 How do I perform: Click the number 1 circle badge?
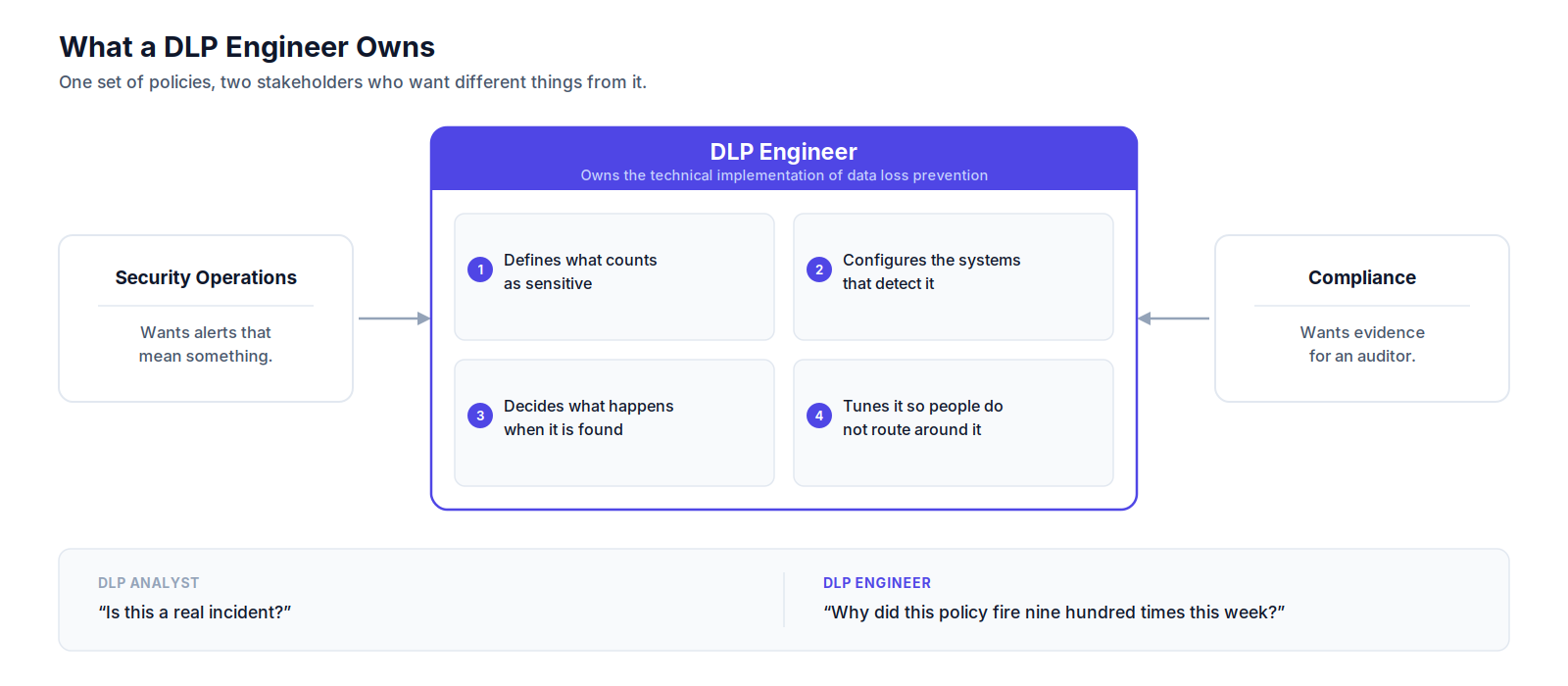point(480,269)
